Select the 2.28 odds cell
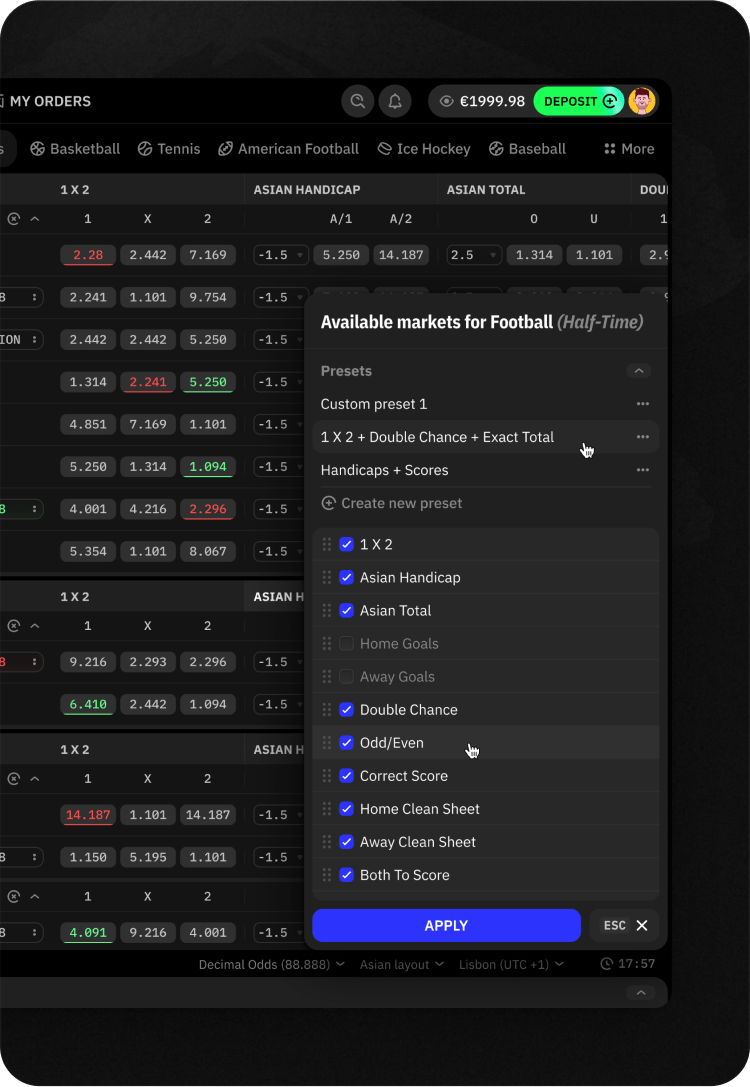This screenshot has height=1087, width=750. point(88,255)
